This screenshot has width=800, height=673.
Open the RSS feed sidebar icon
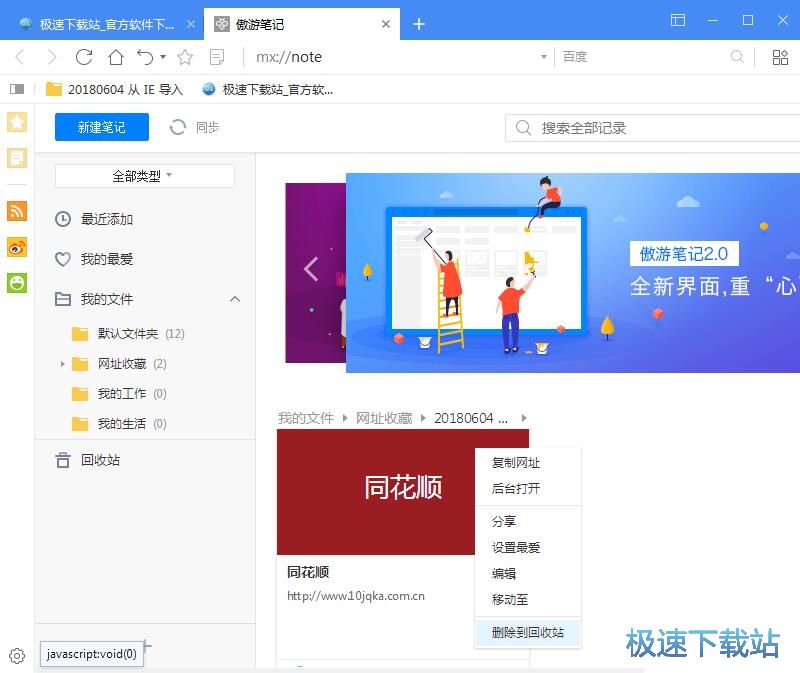(x=17, y=211)
